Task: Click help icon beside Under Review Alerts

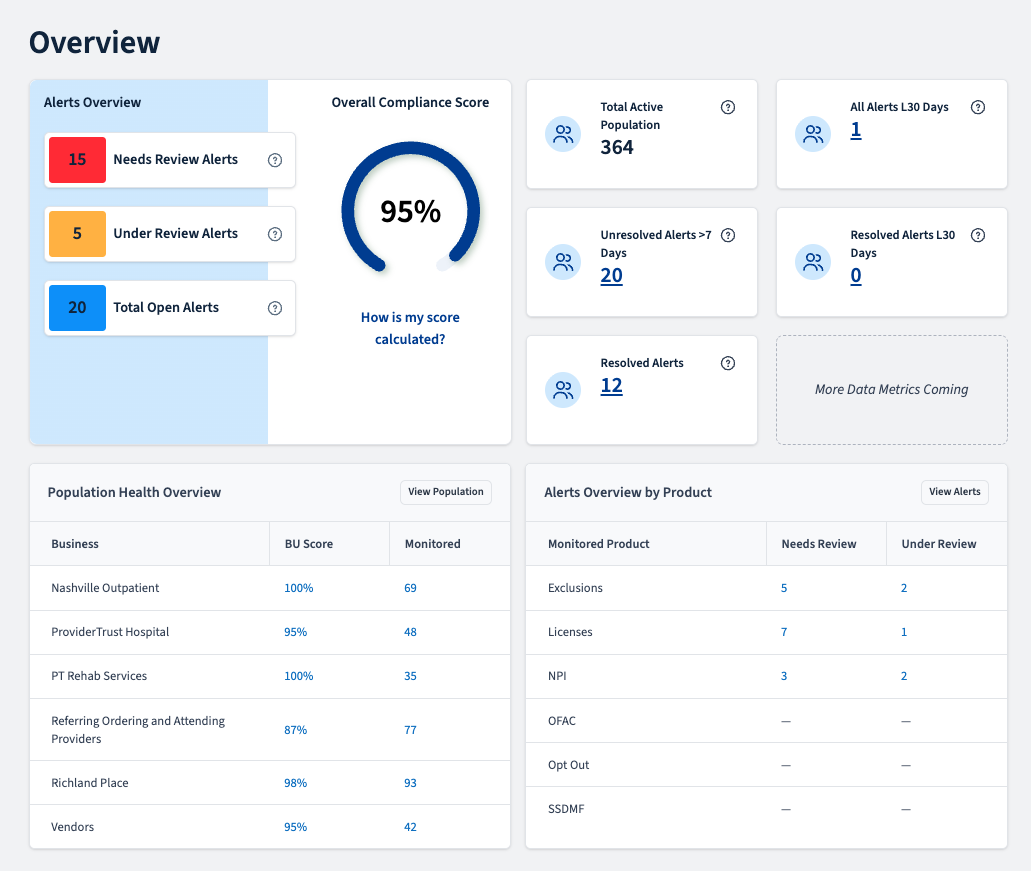Action: coord(275,234)
